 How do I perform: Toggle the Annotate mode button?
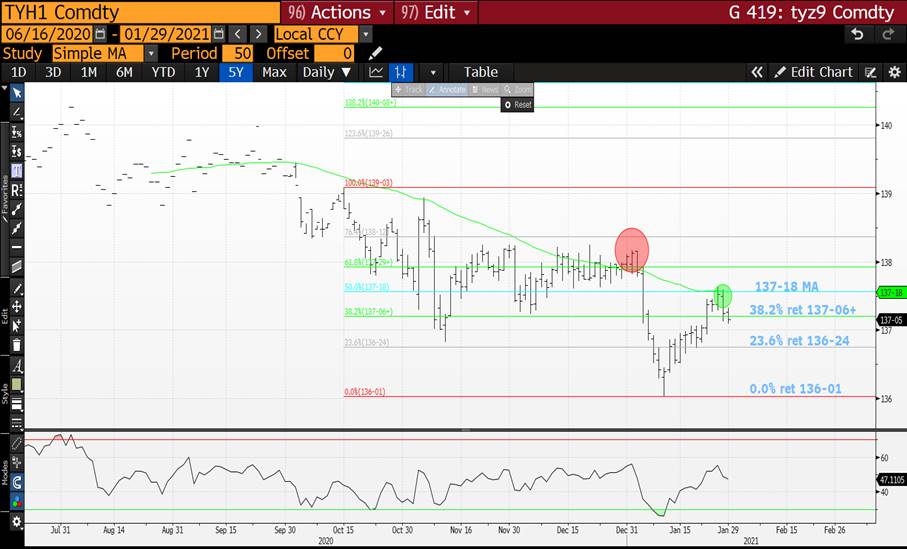point(447,90)
